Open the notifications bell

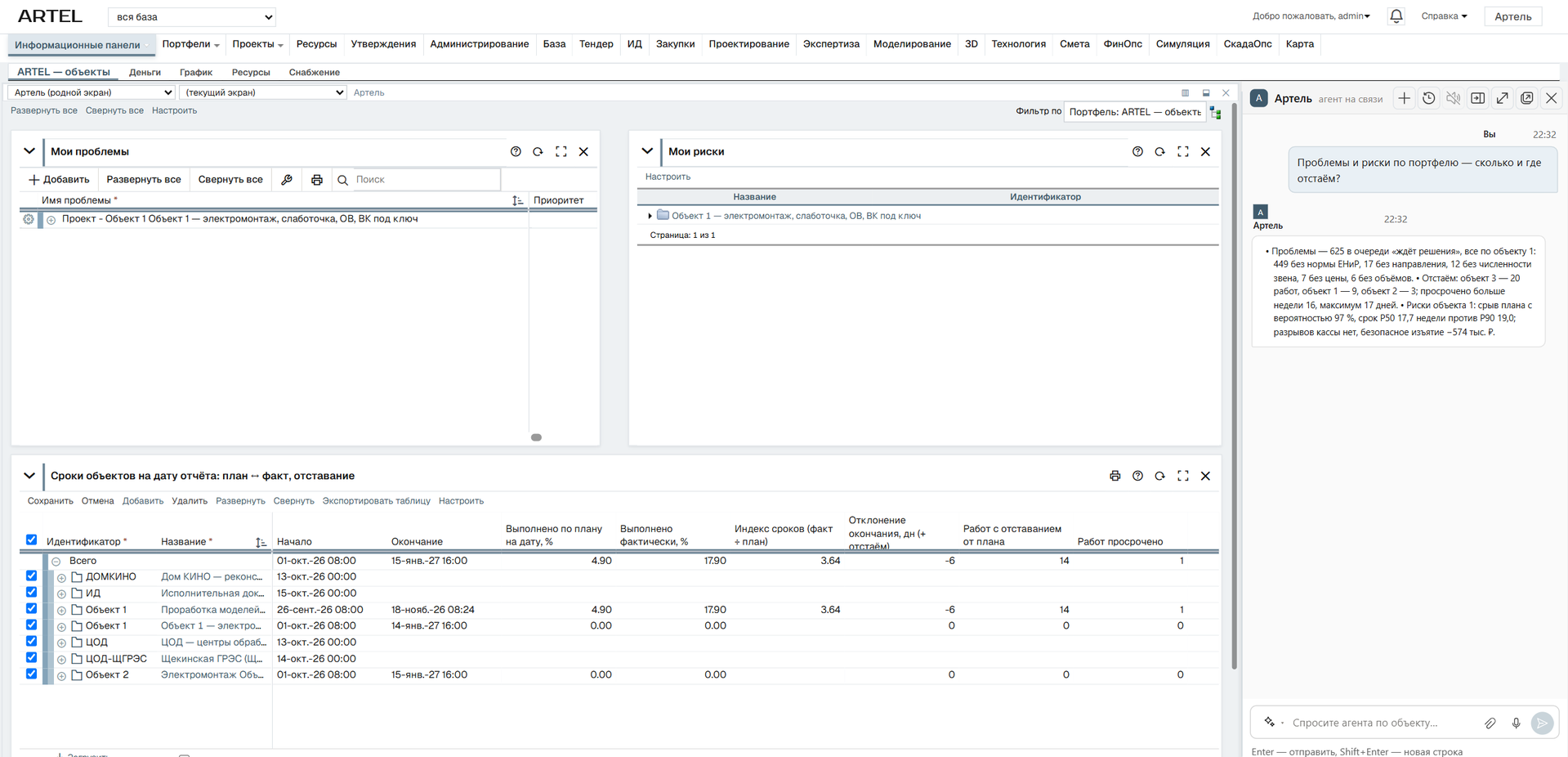[1396, 16]
